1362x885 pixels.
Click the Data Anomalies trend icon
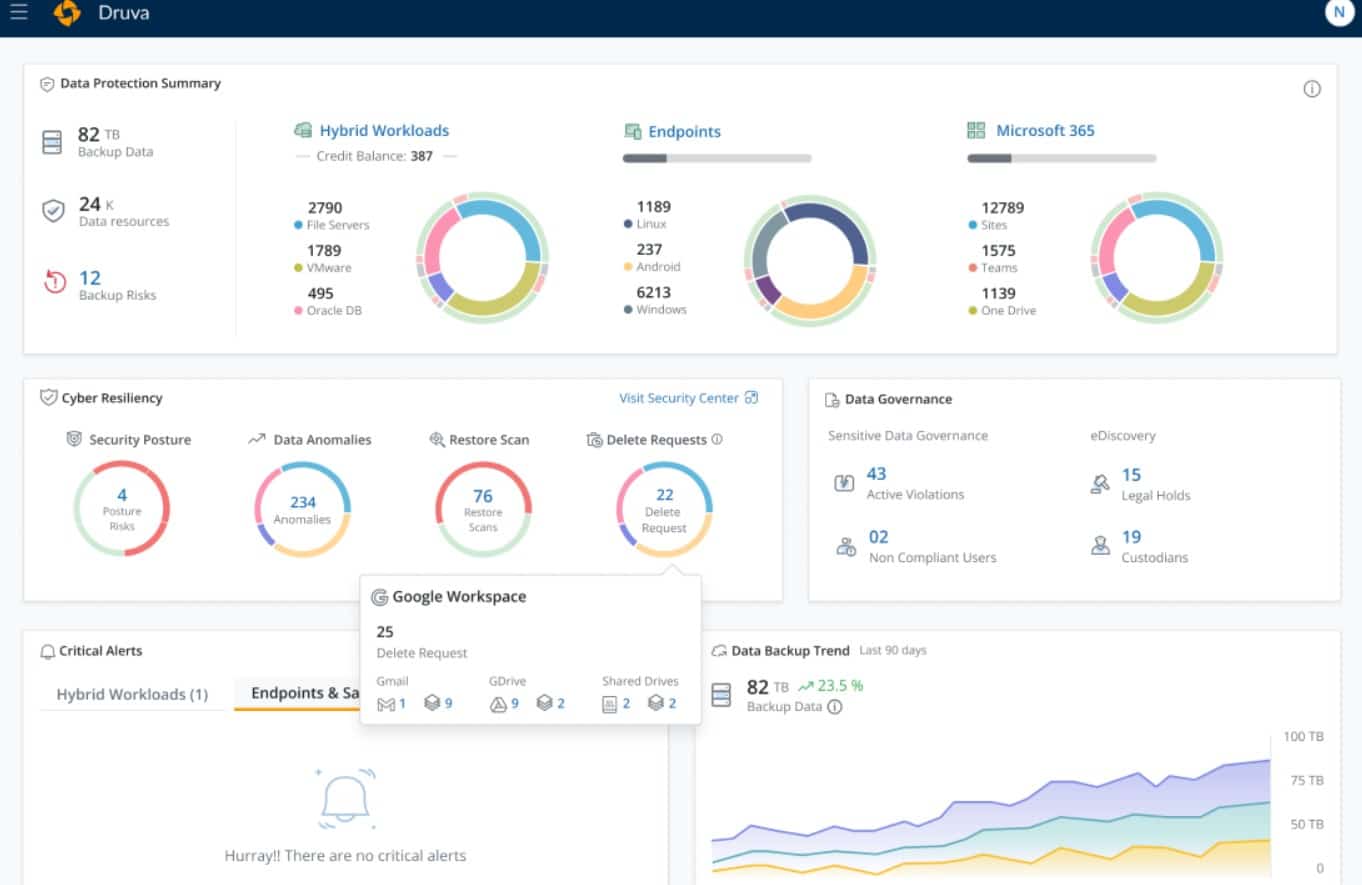[x=255, y=439]
